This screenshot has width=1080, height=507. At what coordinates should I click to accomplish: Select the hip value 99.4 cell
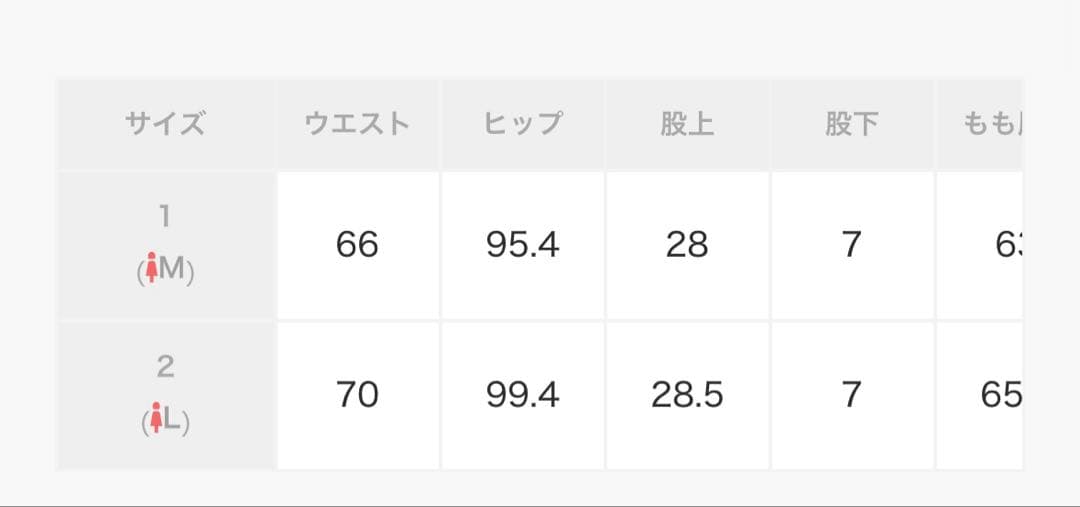pyautogui.click(x=522, y=395)
